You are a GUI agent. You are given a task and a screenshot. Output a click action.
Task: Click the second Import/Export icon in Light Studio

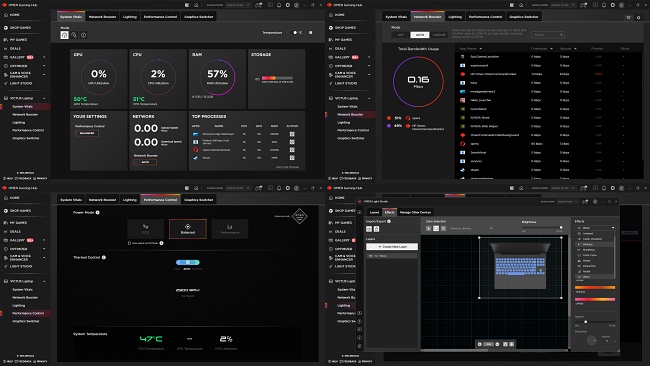click(x=376, y=229)
